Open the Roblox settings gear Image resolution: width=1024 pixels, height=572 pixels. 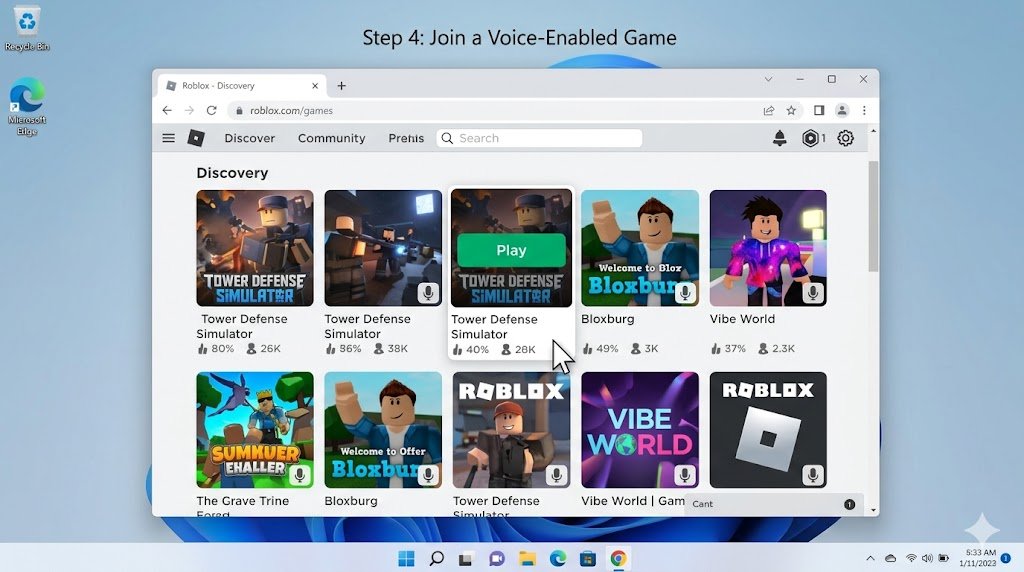click(x=845, y=138)
